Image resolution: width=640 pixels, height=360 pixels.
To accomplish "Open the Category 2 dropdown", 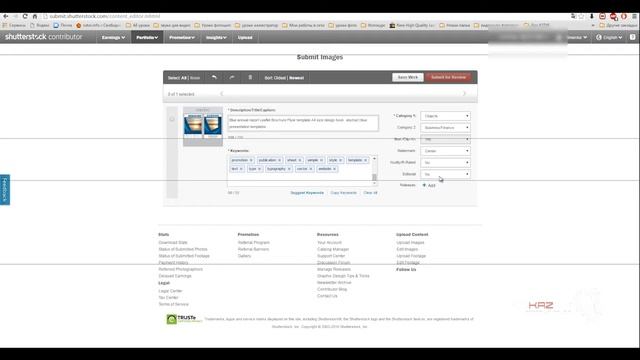I will 445,128.
